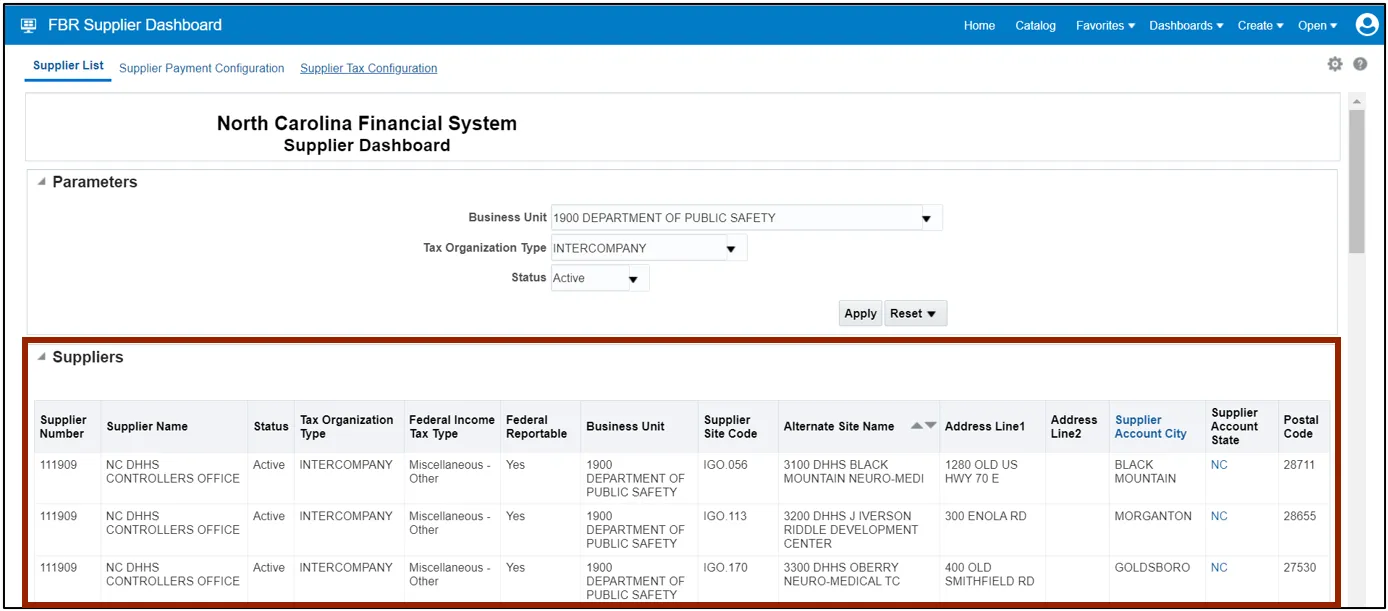Open the Favorites menu
The width and height of the screenshot is (1388, 611).
coord(1105,26)
